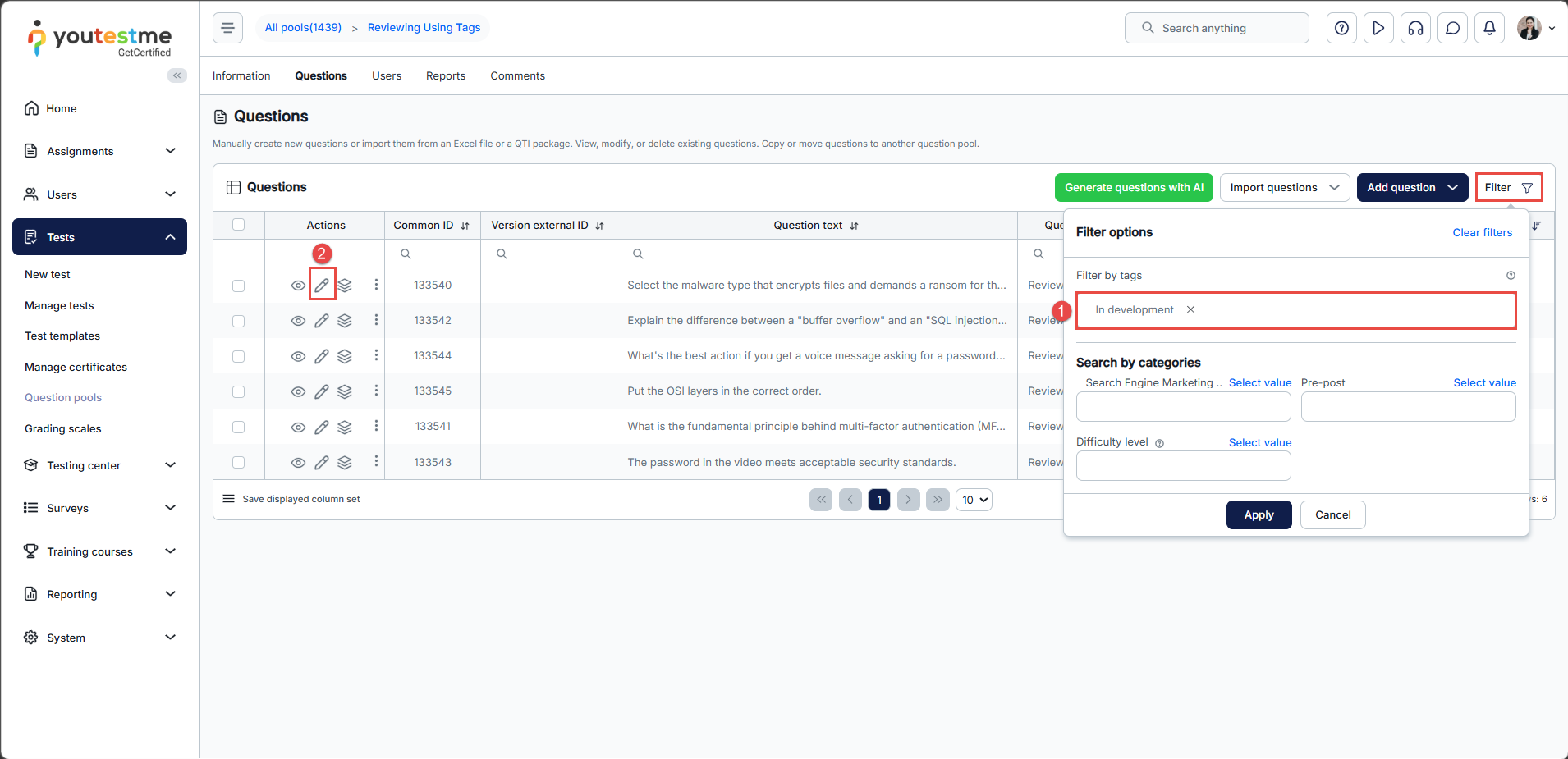Open versions layers icon for question 133544

[x=345, y=356]
